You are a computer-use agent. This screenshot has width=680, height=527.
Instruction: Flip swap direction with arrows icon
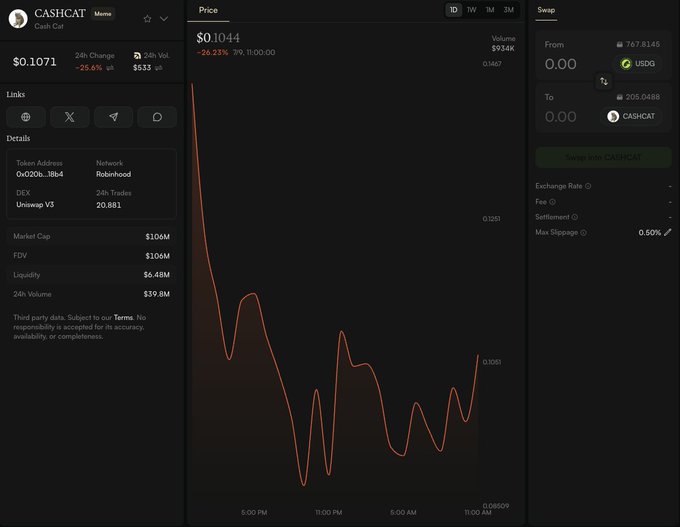click(604, 81)
